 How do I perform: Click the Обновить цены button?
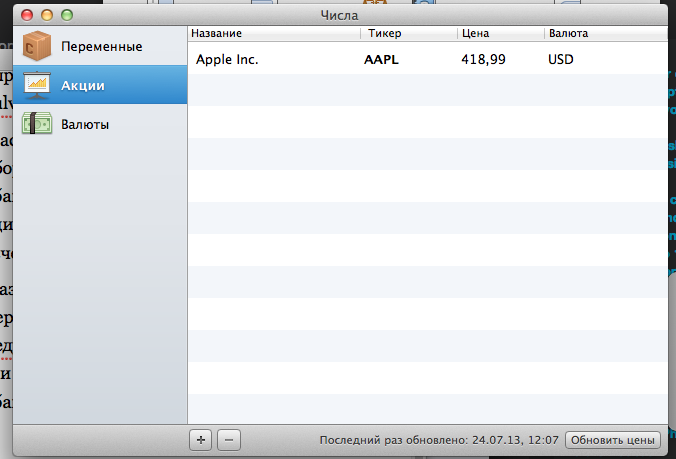click(613, 440)
